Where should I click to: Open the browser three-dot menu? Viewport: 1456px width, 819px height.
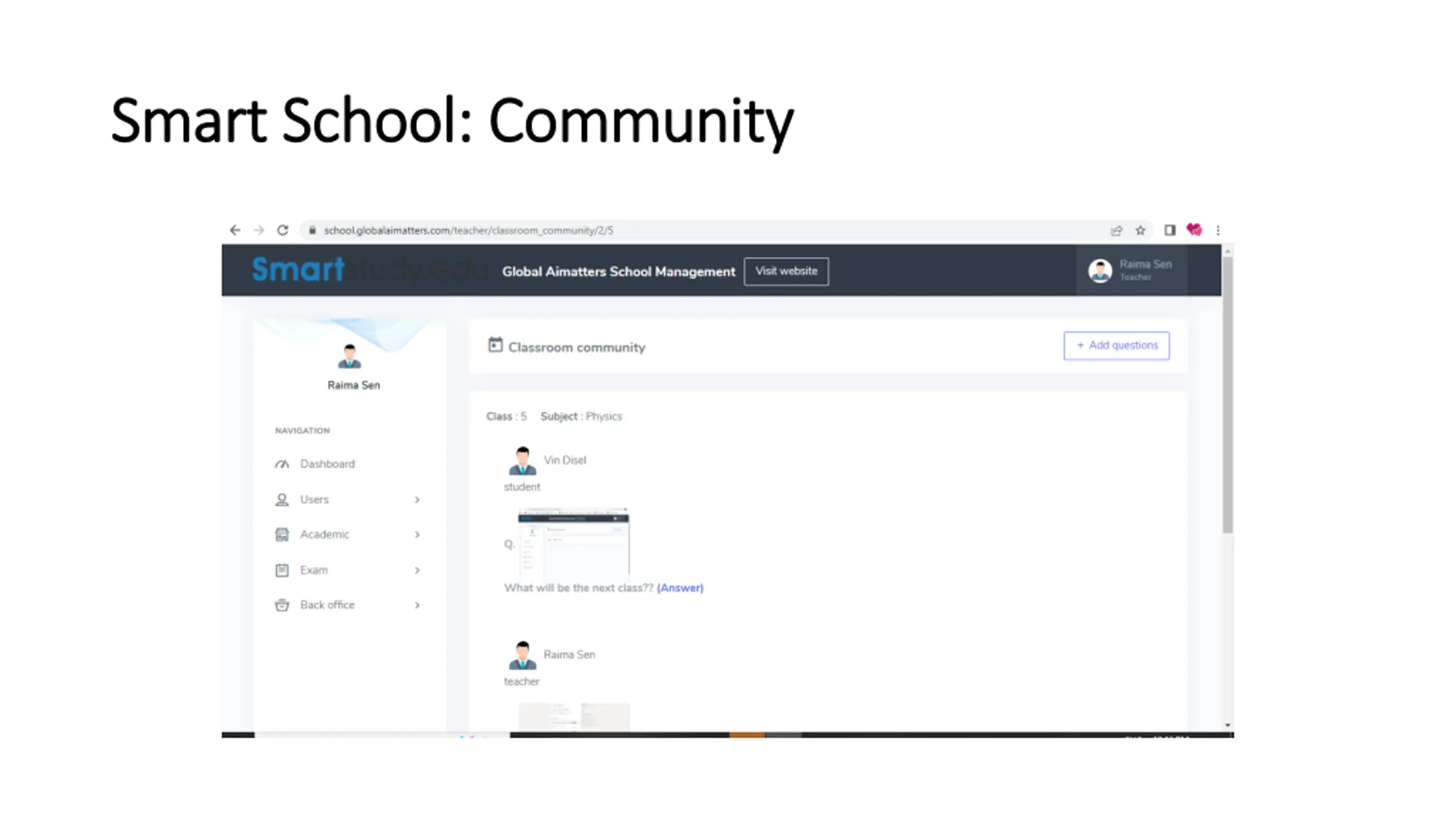[1218, 230]
